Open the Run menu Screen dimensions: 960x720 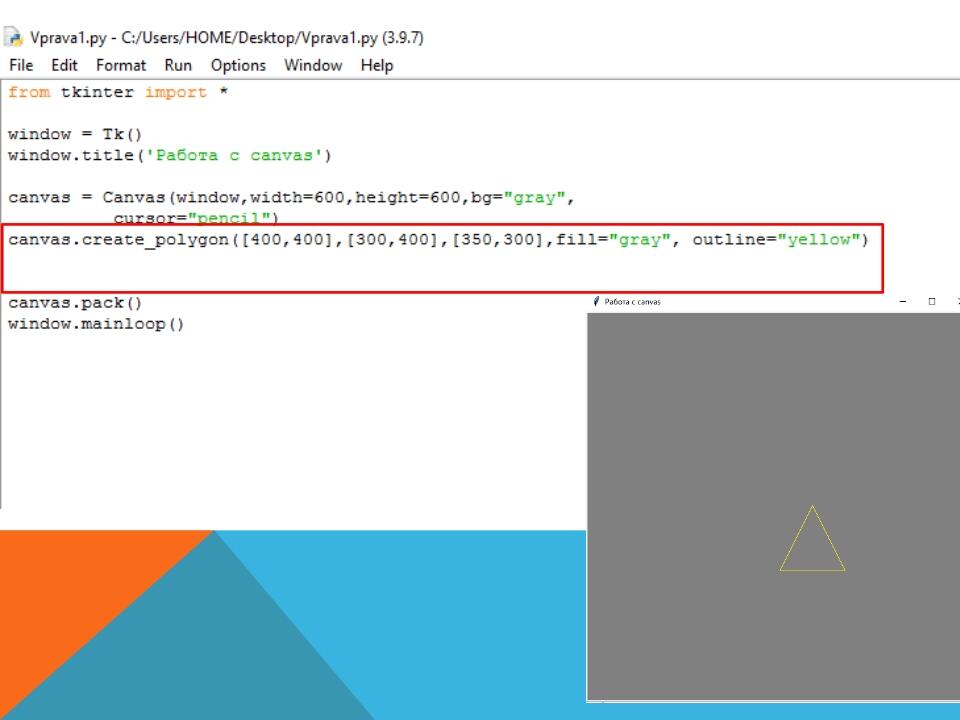(178, 65)
